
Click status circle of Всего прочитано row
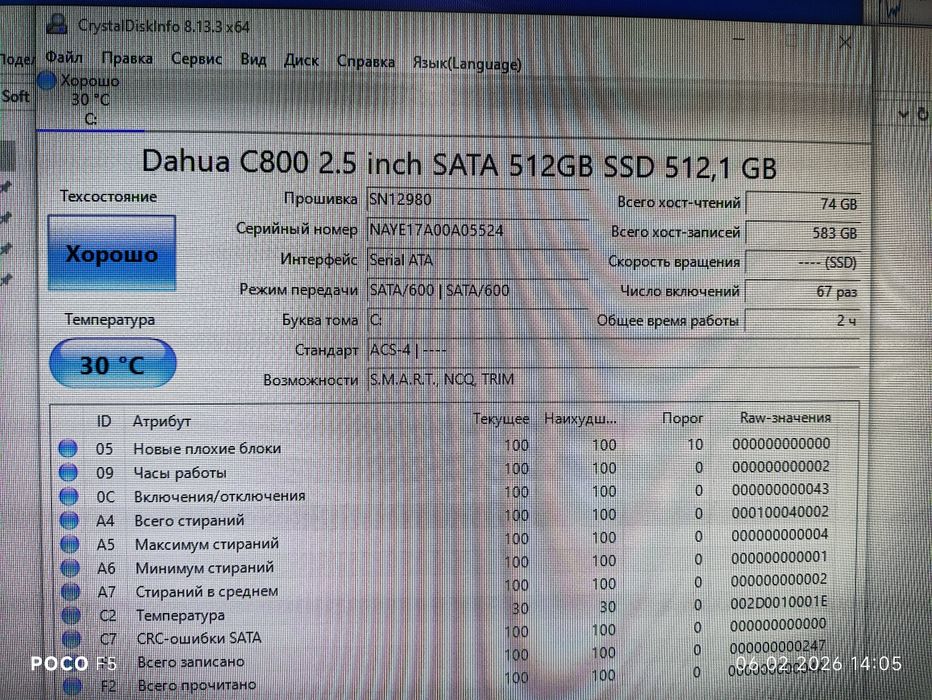pyautogui.click(x=73, y=686)
